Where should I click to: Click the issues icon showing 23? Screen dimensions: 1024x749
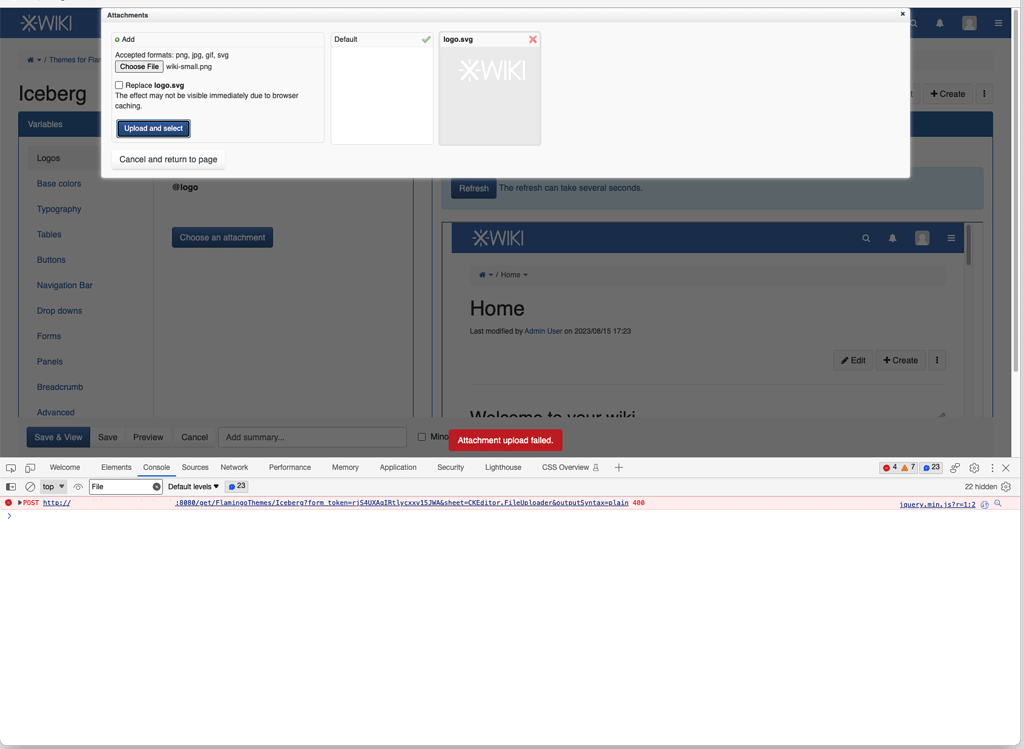point(930,467)
